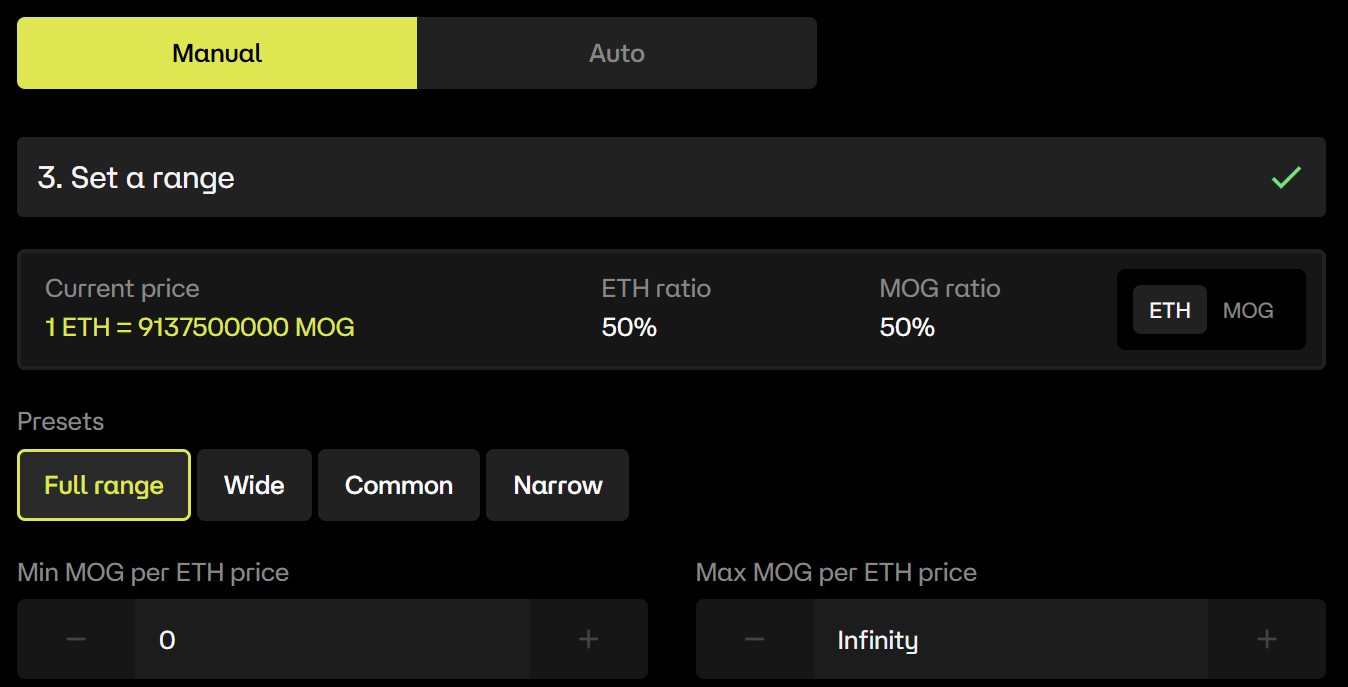Click the ETH ratio 50% value
This screenshot has width=1348, height=687.
(x=629, y=327)
